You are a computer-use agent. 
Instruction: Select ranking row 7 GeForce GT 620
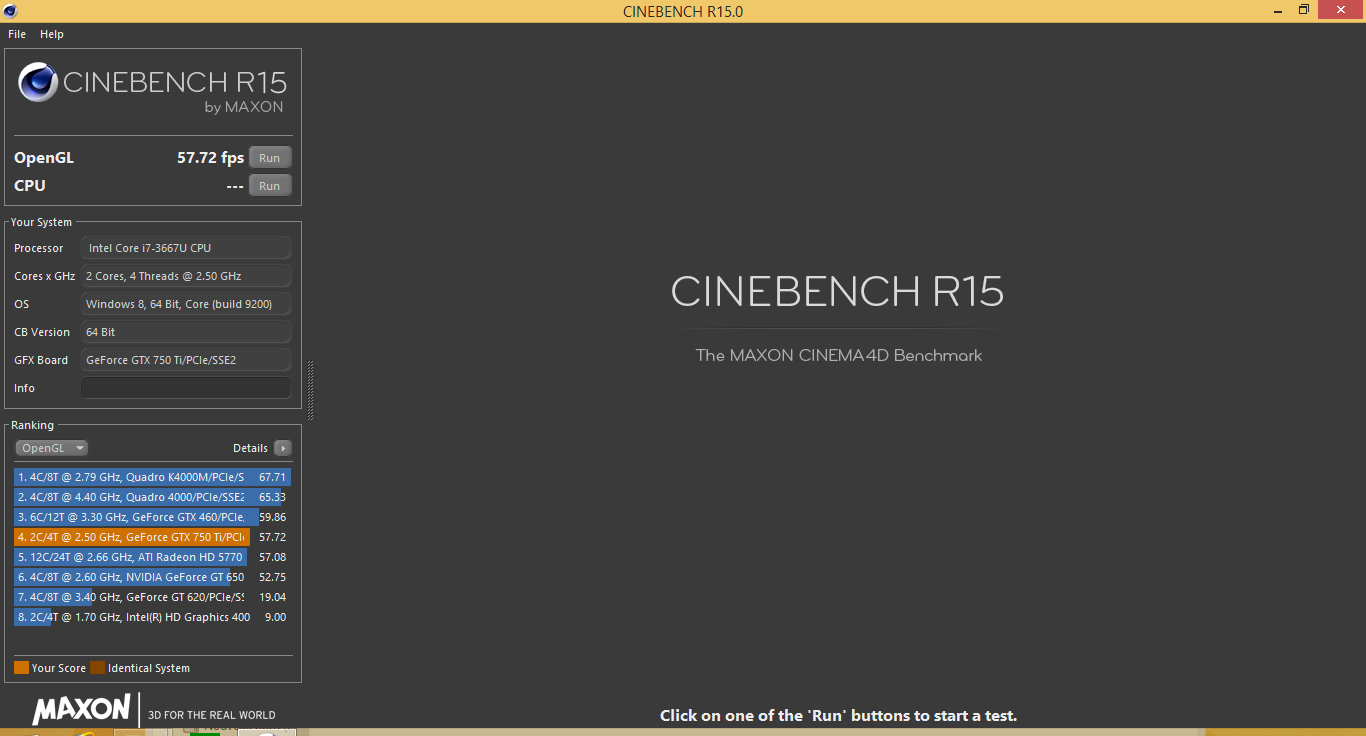click(x=152, y=597)
